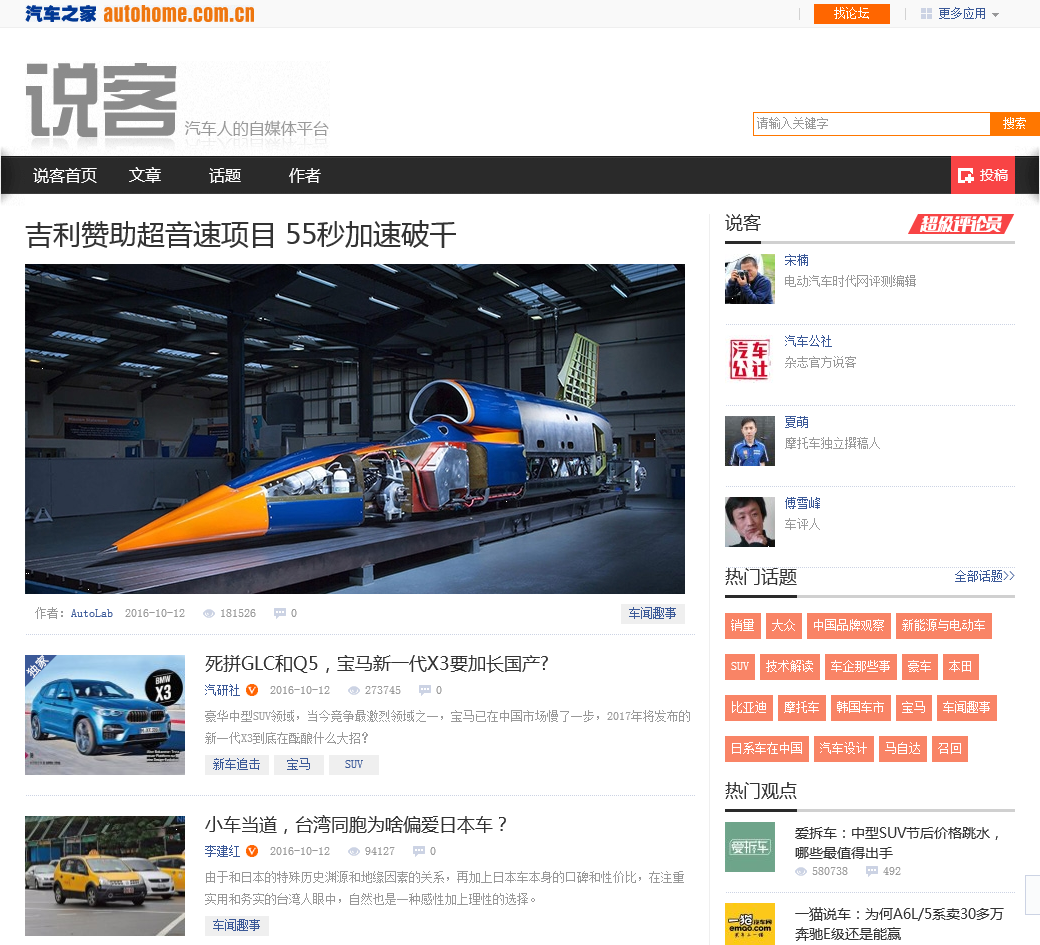Open headline 吉利赞助超音速项目 article
The image size is (1040, 945).
(241, 235)
